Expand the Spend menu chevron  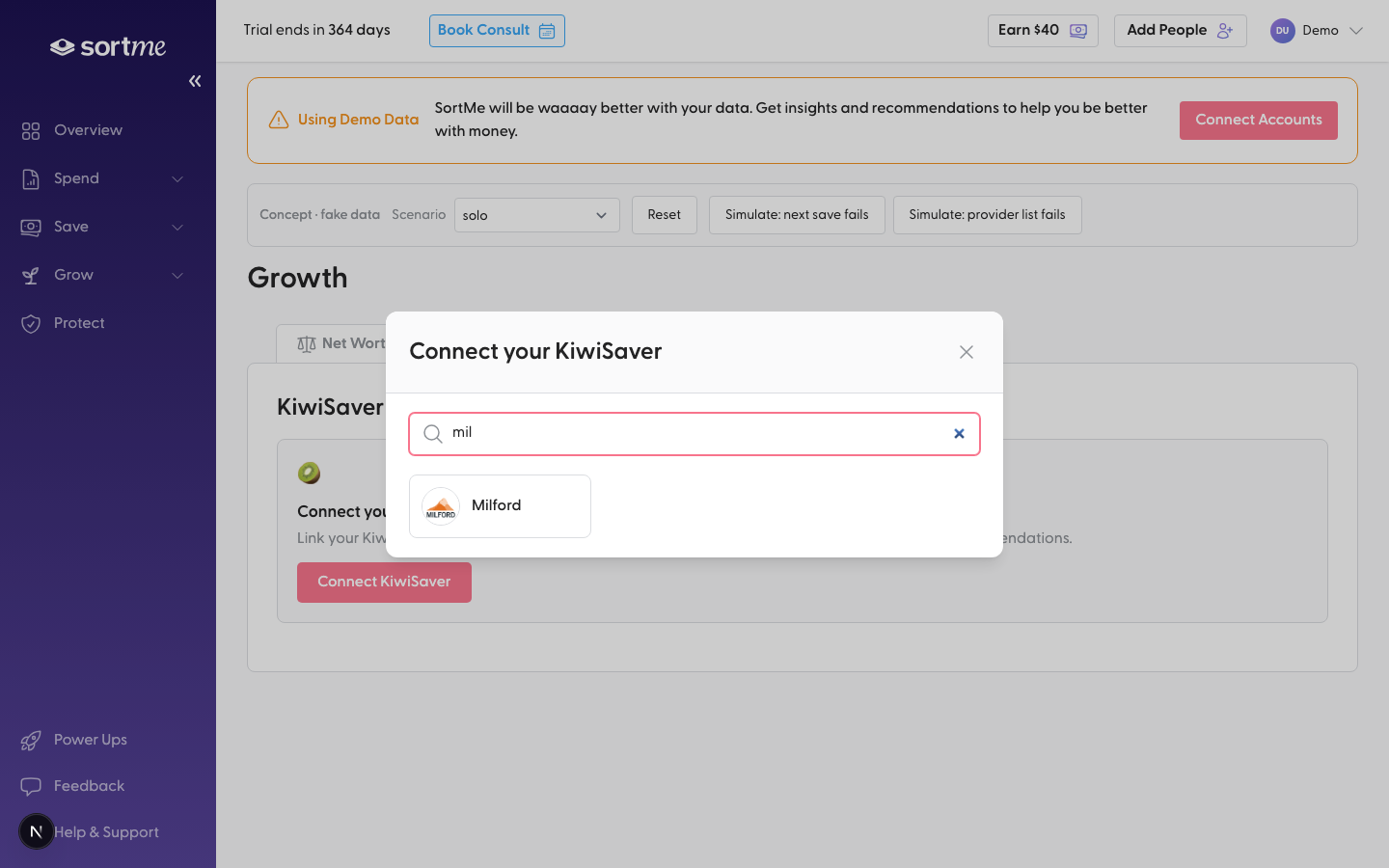point(177,178)
